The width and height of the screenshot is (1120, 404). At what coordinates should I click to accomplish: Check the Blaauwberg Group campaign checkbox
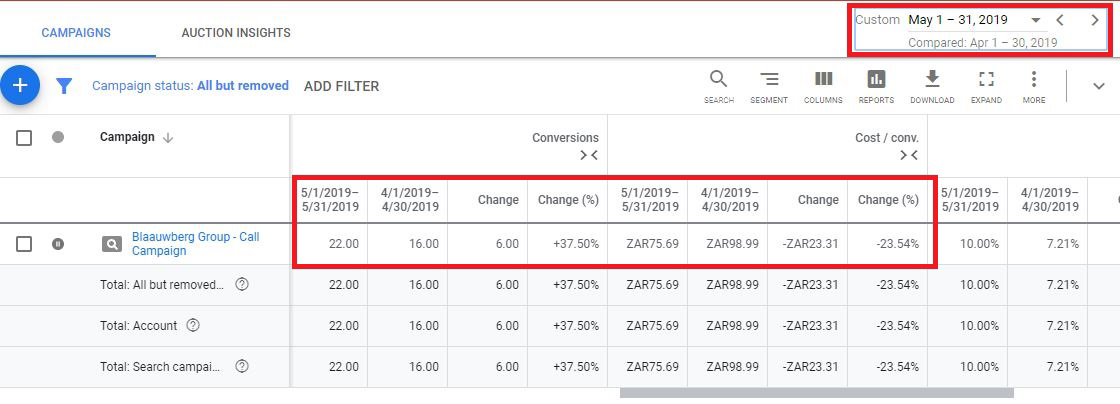coord(25,244)
